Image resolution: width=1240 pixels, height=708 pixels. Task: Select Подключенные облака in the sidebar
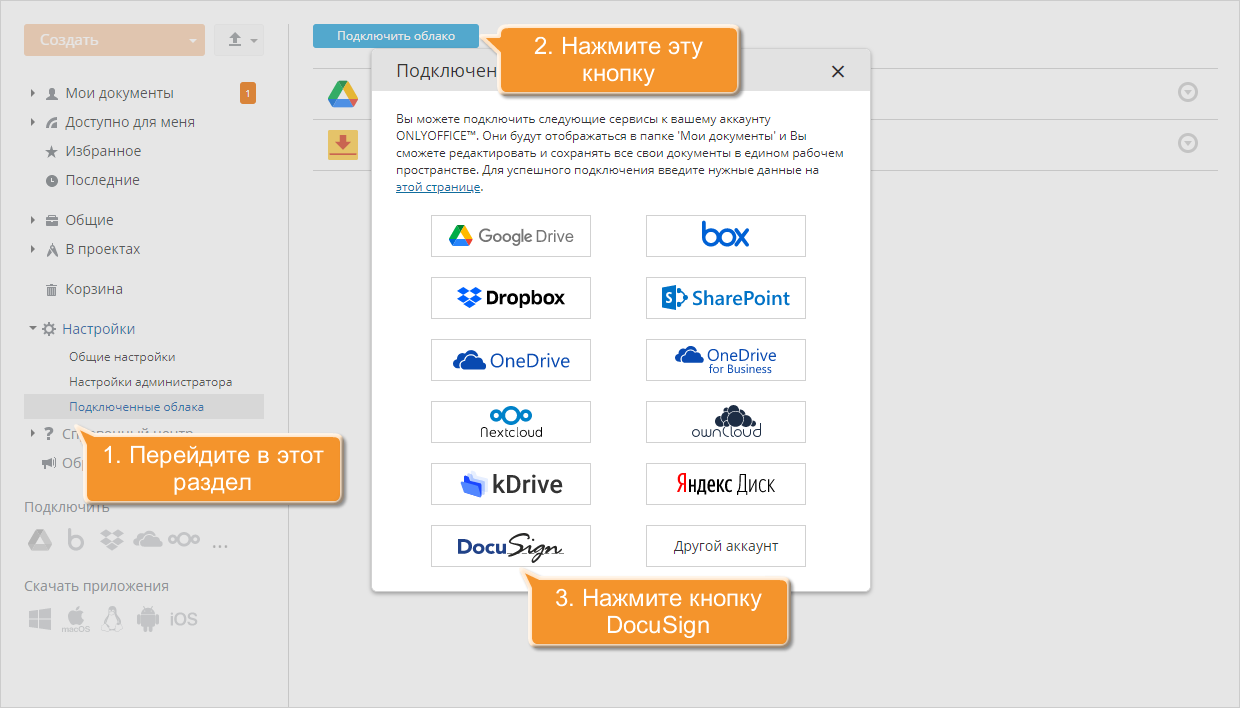click(144, 407)
